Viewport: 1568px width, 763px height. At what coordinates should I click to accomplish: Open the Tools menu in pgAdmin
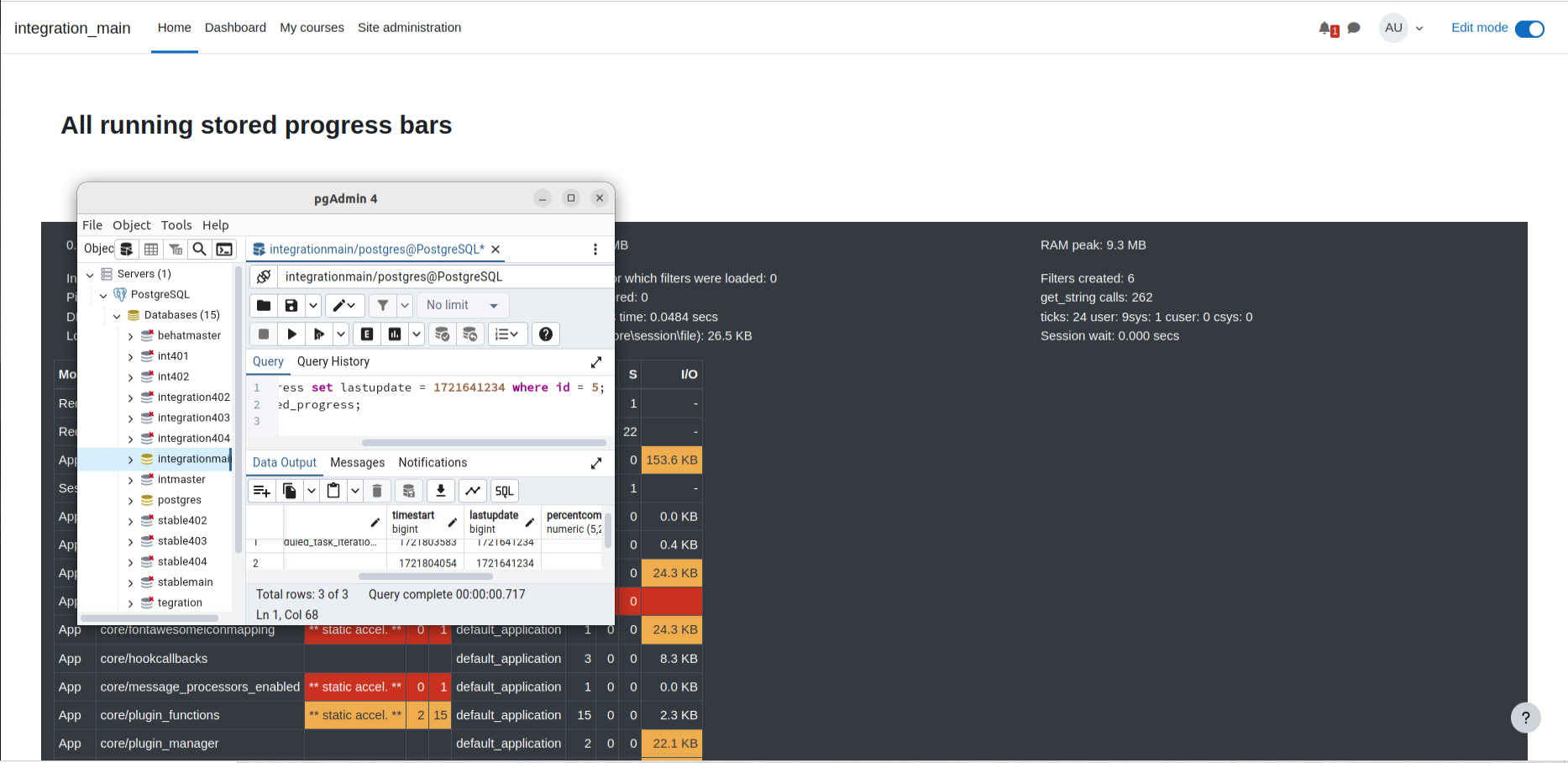[176, 225]
